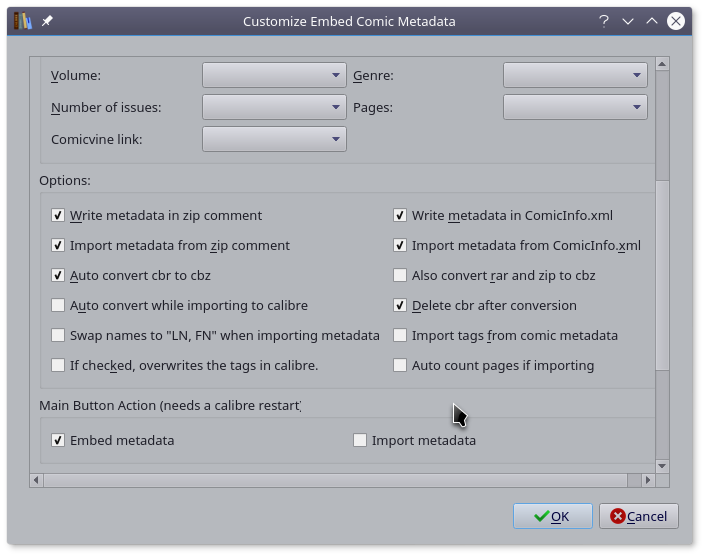Check the Import metadata main button action
Screen dimensions: 705x557
pyautogui.click(x=360, y=440)
